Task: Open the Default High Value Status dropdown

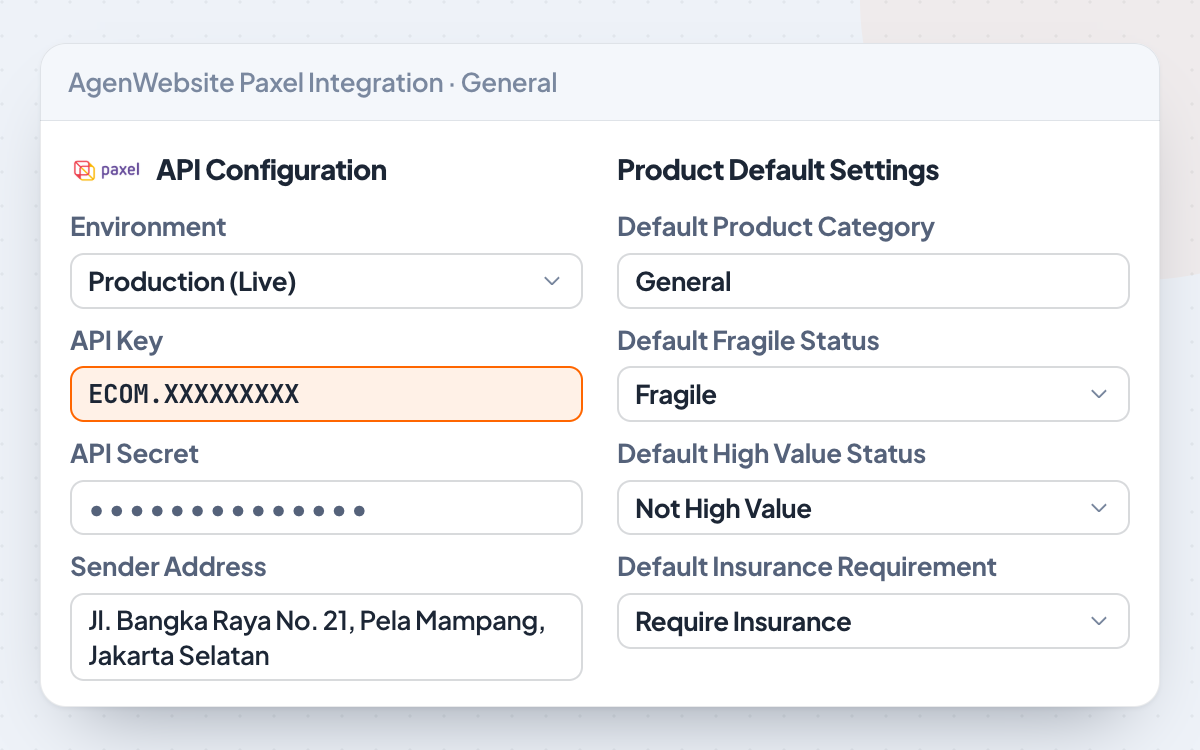Action: pyautogui.click(x=873, y=508)
